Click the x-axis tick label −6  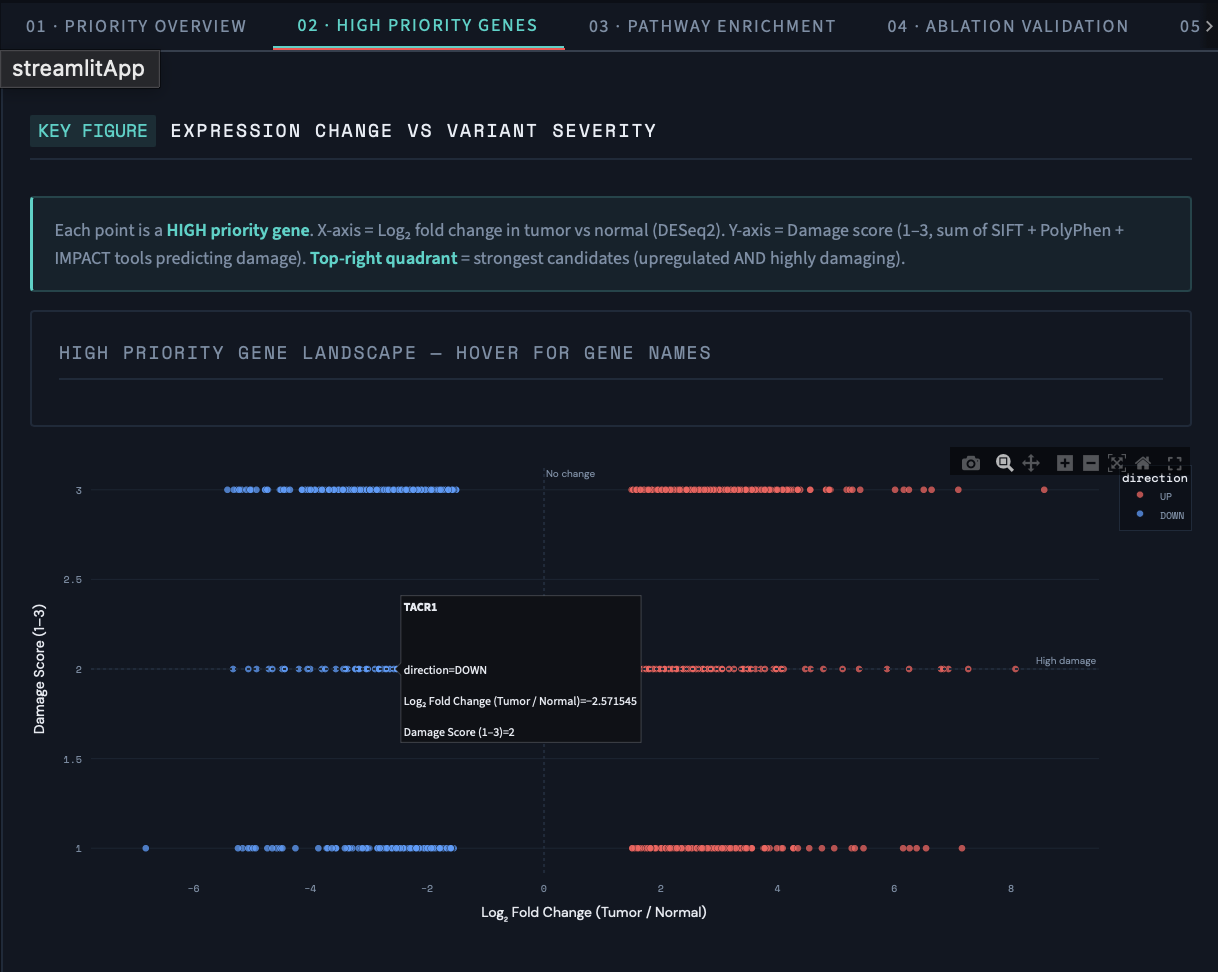coord(193,888)
